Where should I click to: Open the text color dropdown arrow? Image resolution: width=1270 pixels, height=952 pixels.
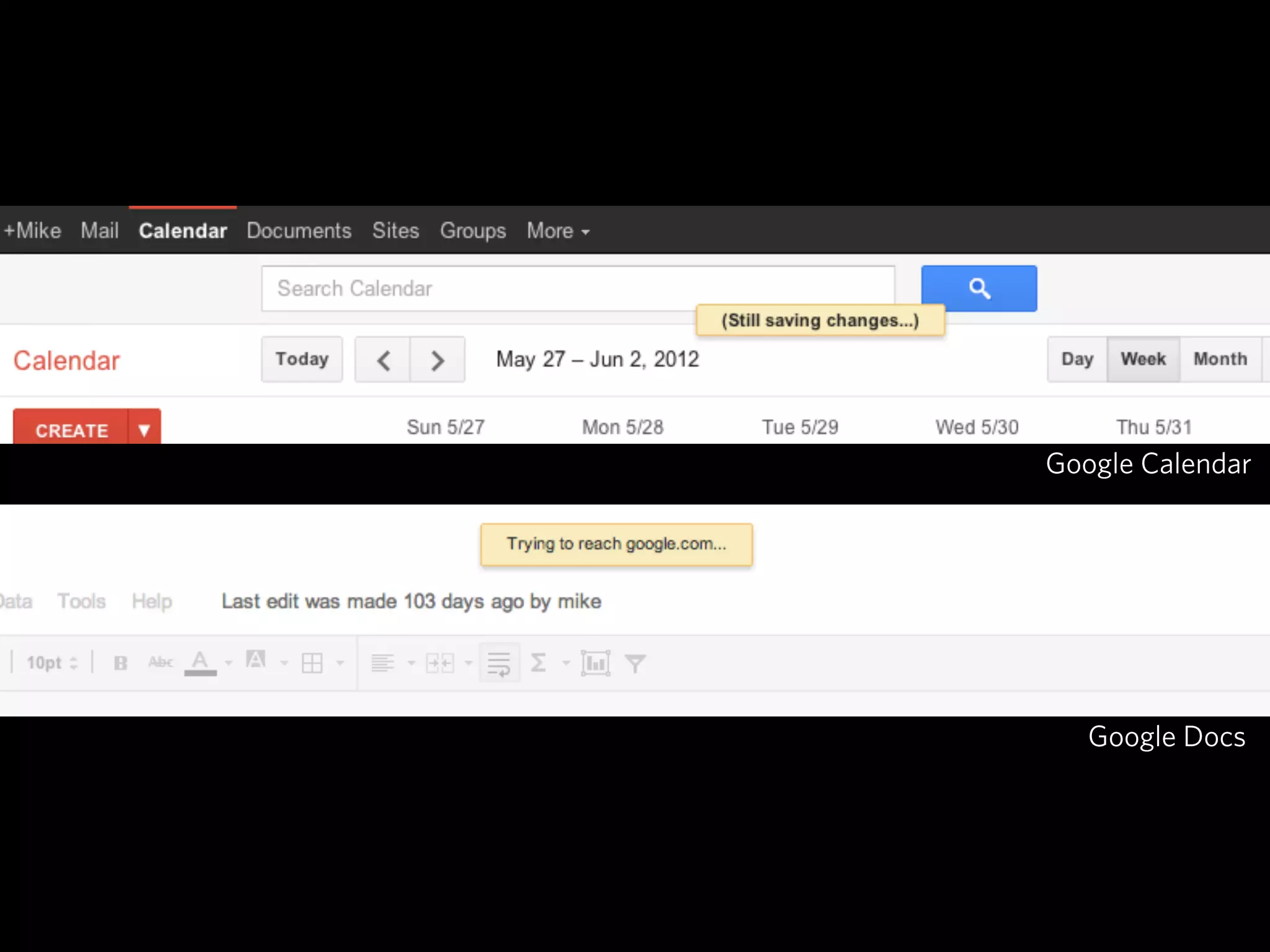(229, 663)
